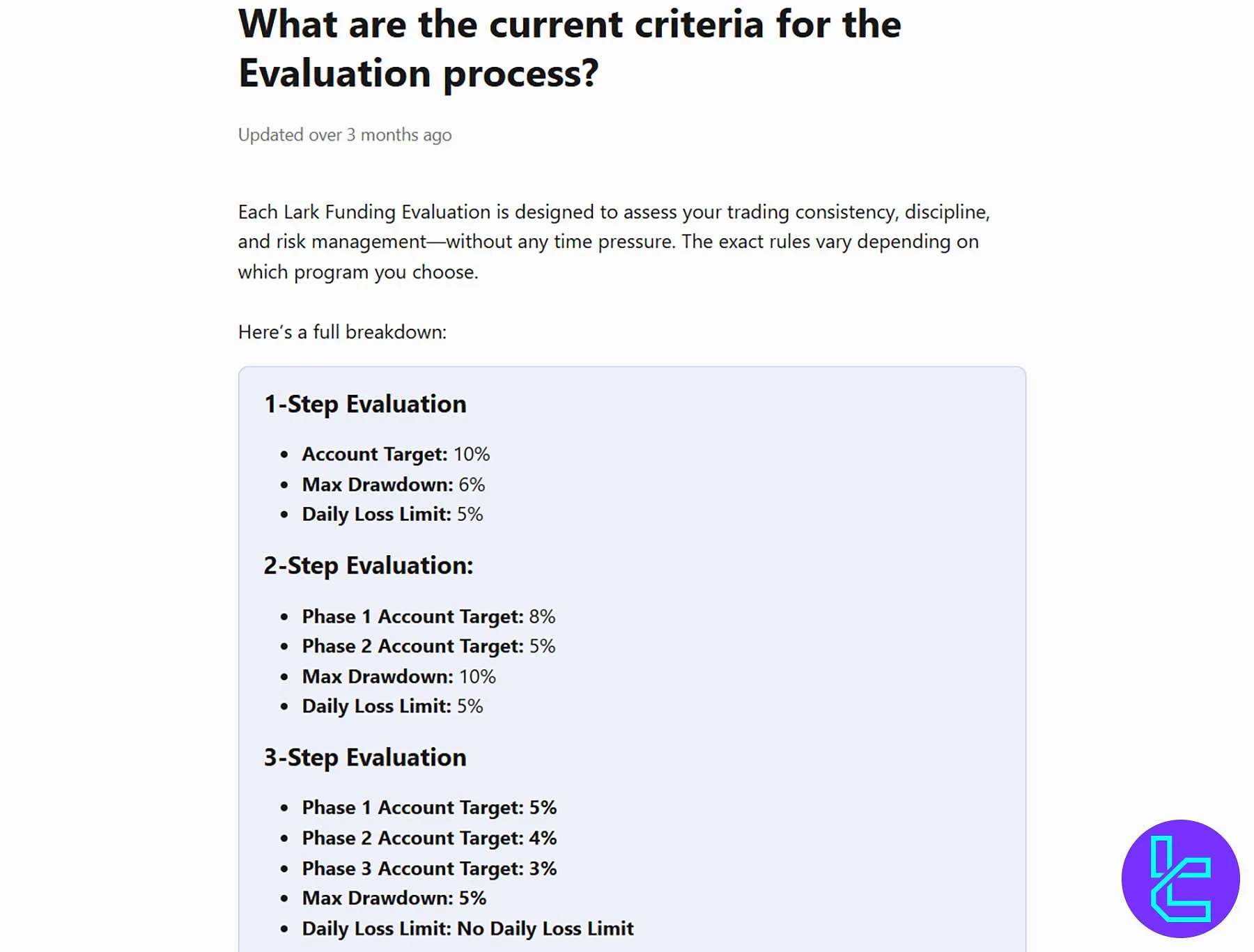Click the 'Max Drawdown: 5%' bullet
This screenshot has width=1254, height=952.
tap(394, 898)
